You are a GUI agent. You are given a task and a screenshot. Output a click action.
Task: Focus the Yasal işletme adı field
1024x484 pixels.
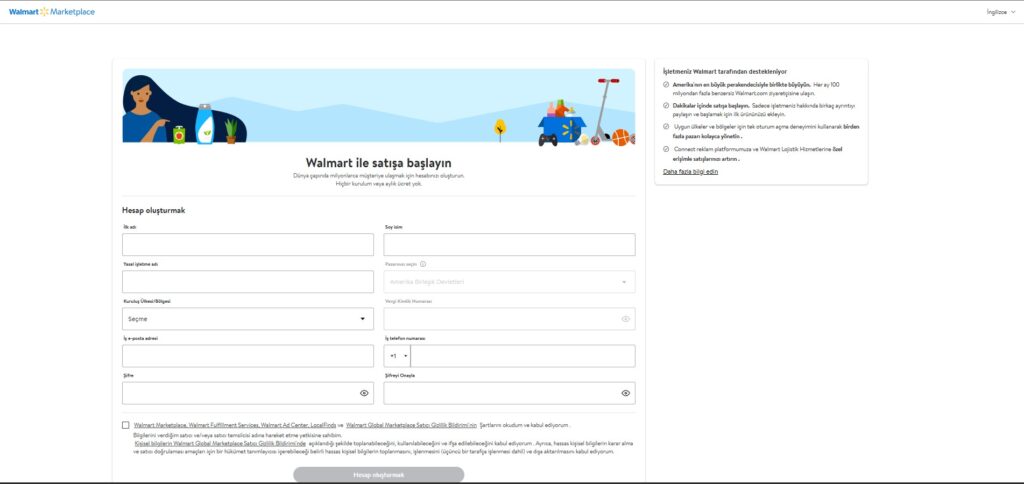(x=248, y=282)
